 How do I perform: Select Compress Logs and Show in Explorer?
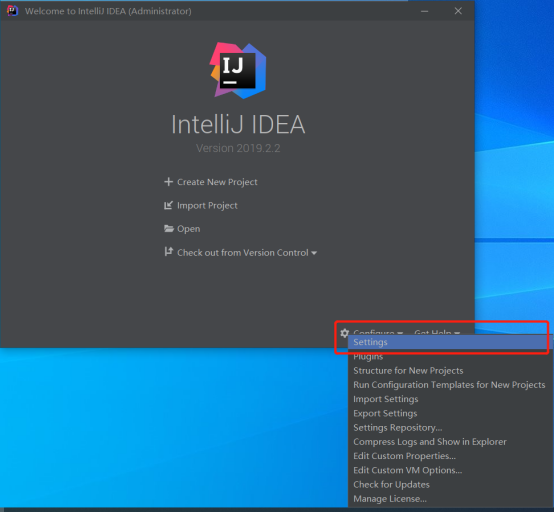(450, 442)
